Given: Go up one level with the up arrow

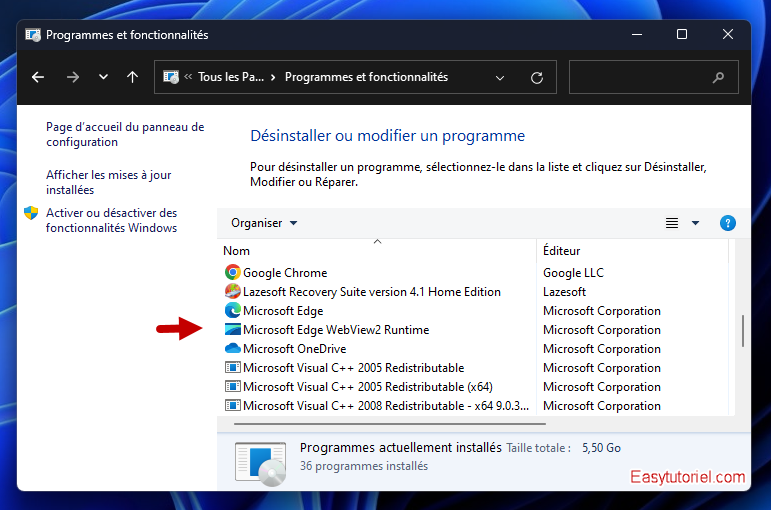Looking at the screenshot, I should 132,77.
